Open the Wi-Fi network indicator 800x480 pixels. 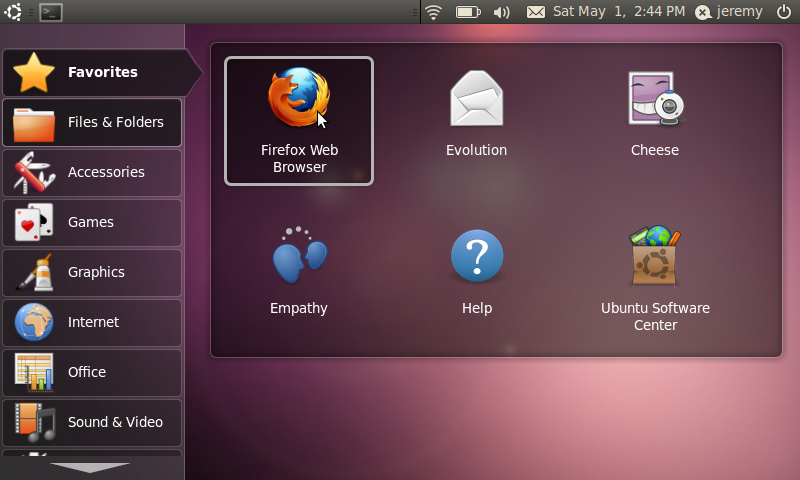pos(433,12)
